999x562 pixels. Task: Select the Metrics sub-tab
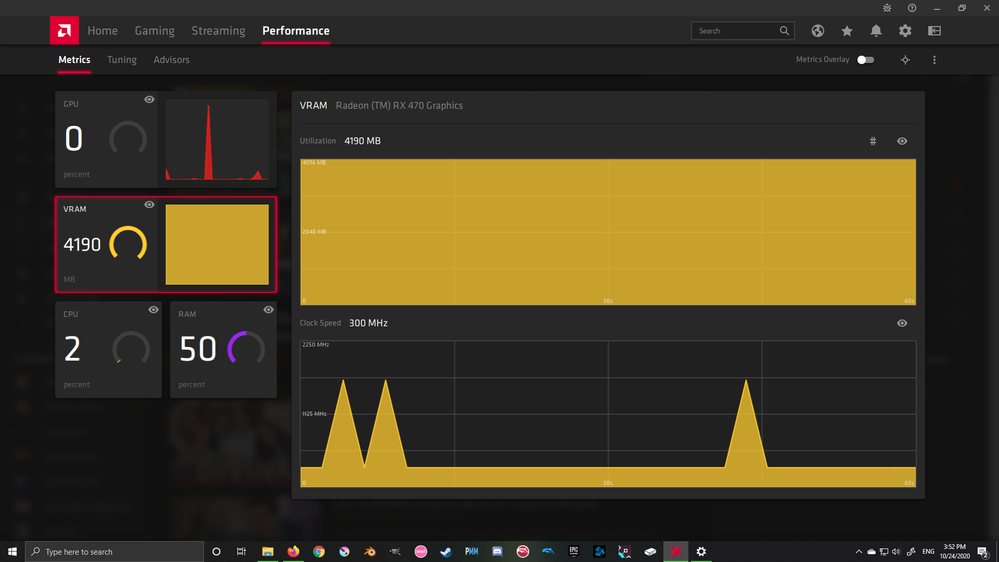click(75, 60)
